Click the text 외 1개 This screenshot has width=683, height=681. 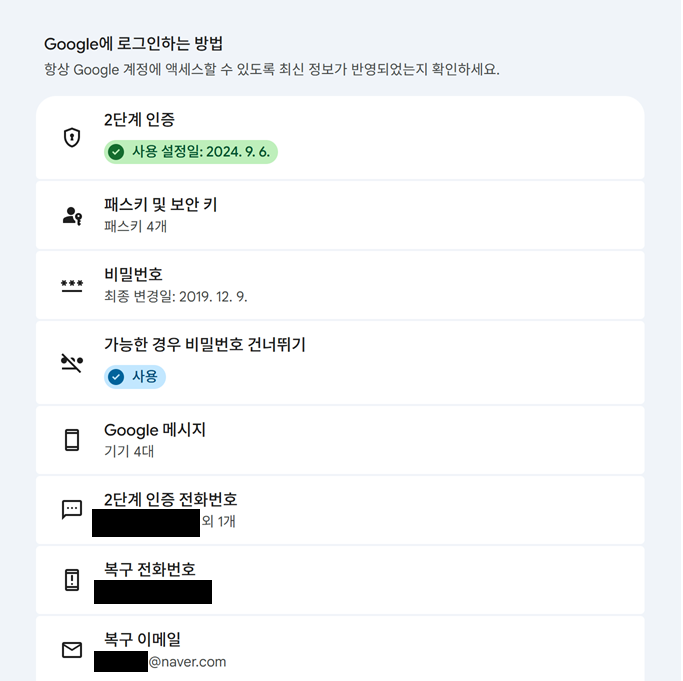pyautogui.click(x=219, y=521)
